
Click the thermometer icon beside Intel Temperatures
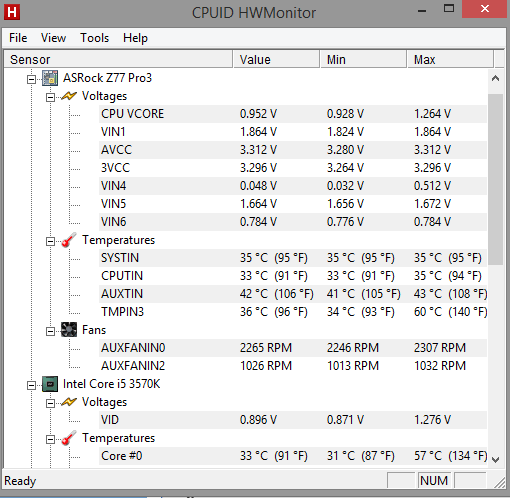point(69,438)
